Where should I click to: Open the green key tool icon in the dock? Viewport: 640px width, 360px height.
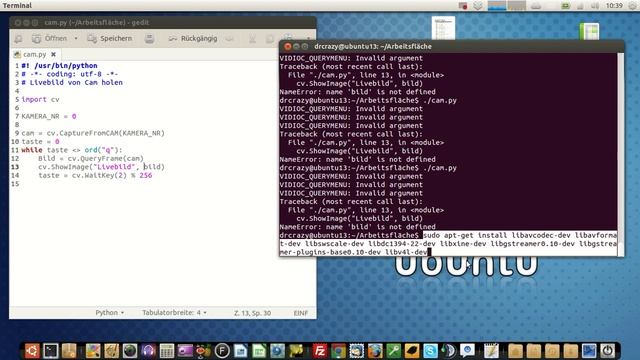pyautogui.click(x=393, y=351)
